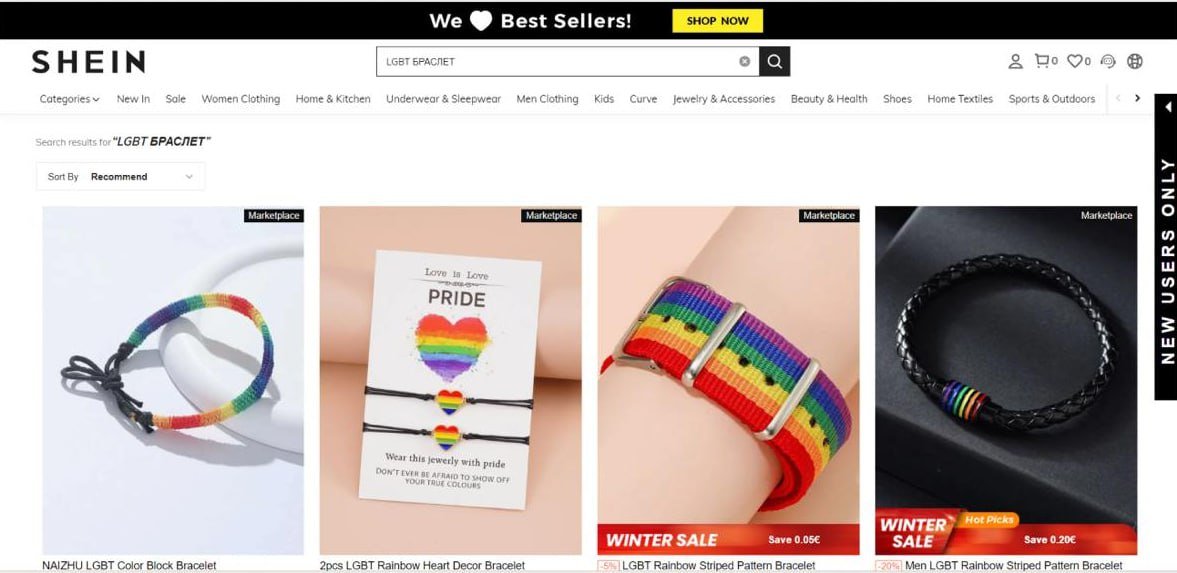Open the Sort By Recommend dropdown

120,176
